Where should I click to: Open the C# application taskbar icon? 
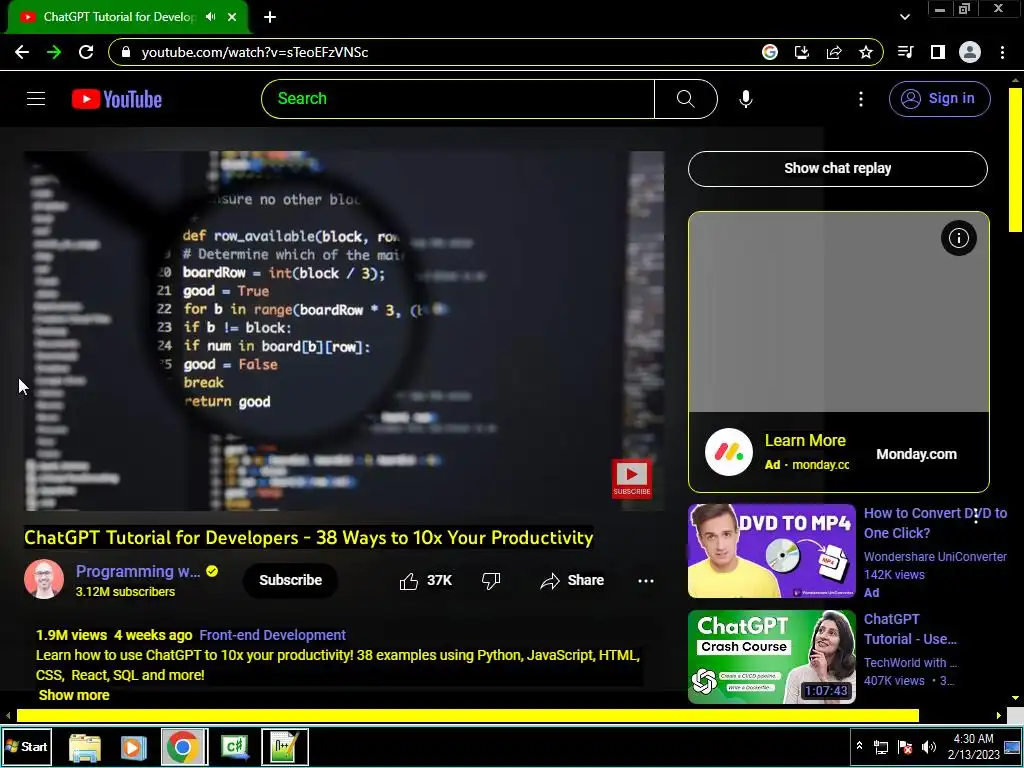point(234,747)
